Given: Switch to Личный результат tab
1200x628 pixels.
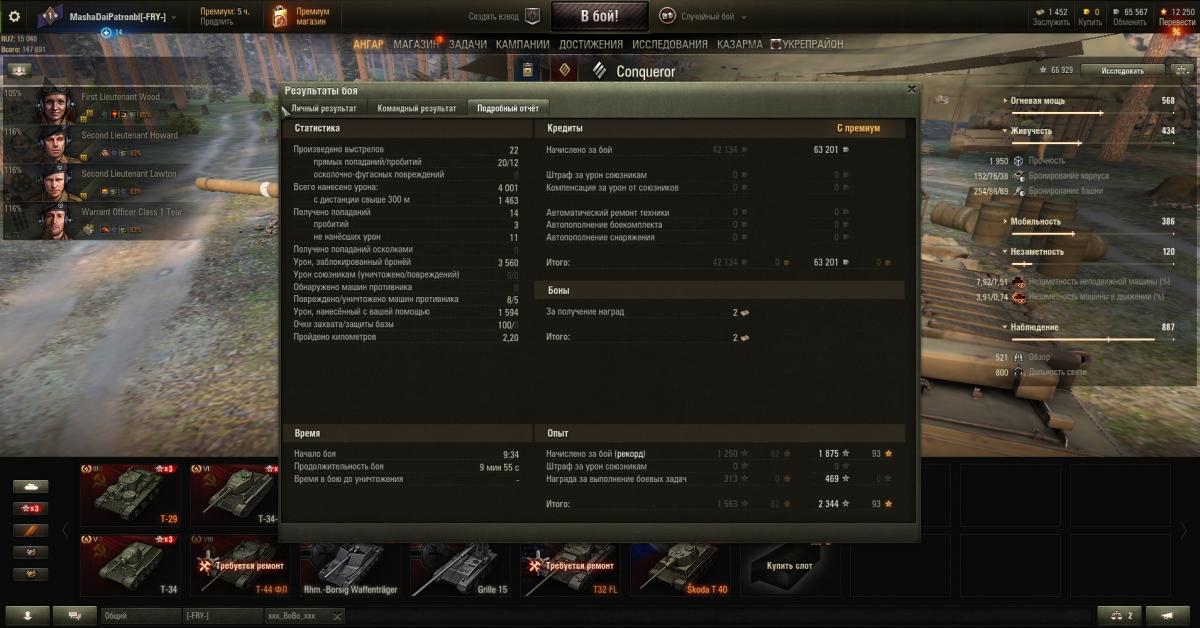Looking at the screenshot, I should (324, 108).
